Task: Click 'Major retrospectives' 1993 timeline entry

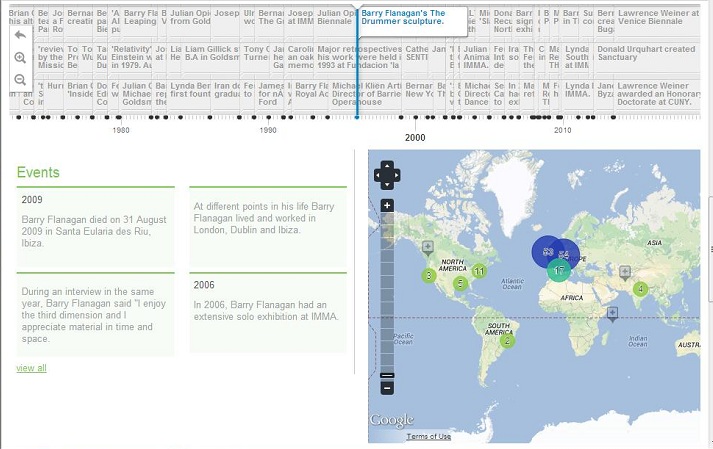Action: [358, 58]
